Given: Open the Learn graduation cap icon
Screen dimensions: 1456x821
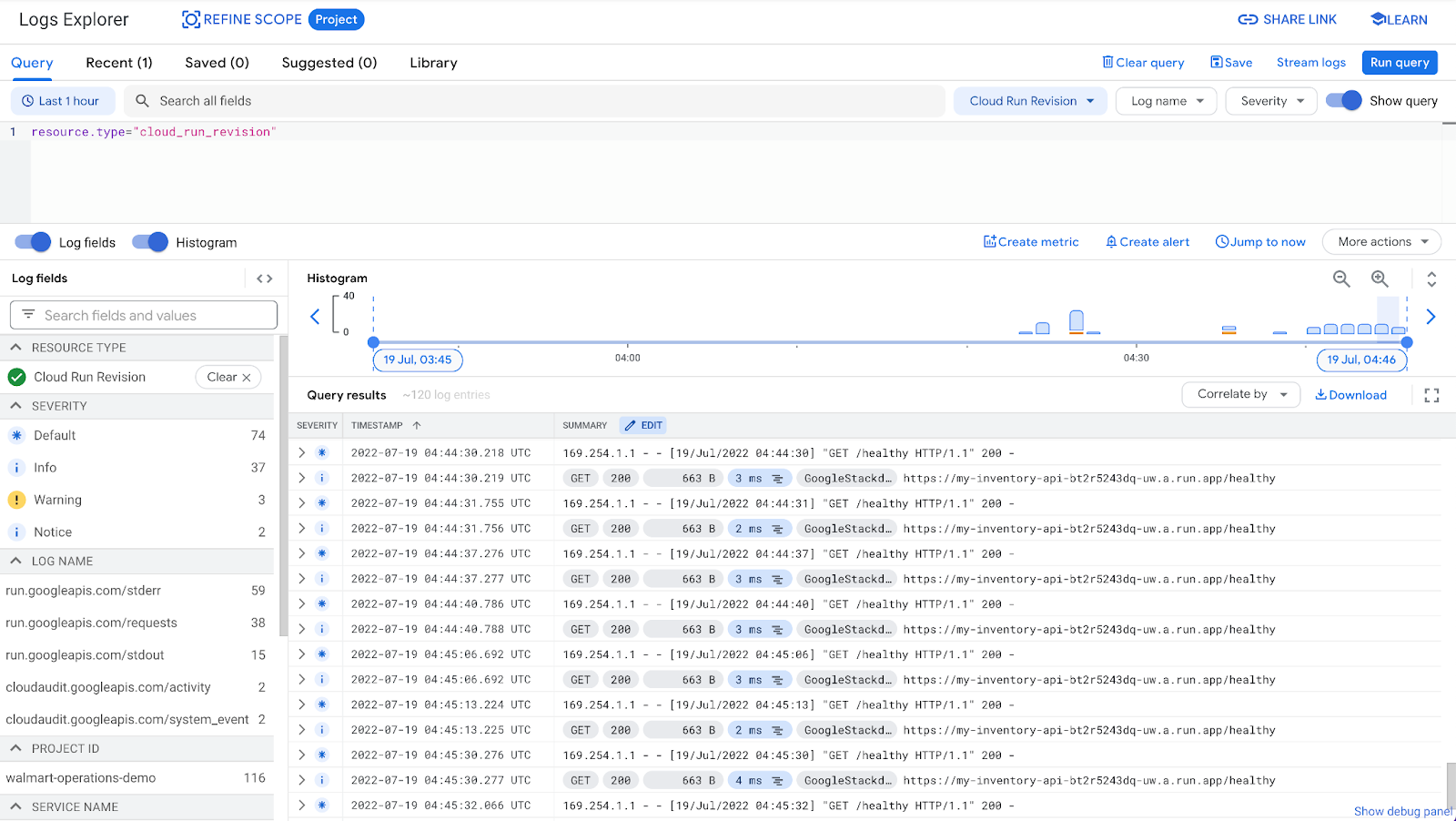Looking at the screenshot, I should pos(1378,19).
